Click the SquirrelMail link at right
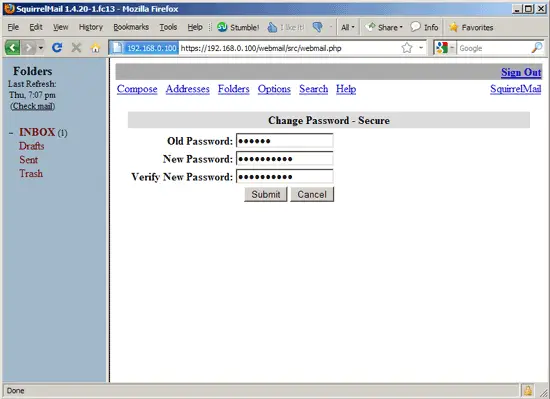This screenshot has height=399, width=550. (516, 89)
